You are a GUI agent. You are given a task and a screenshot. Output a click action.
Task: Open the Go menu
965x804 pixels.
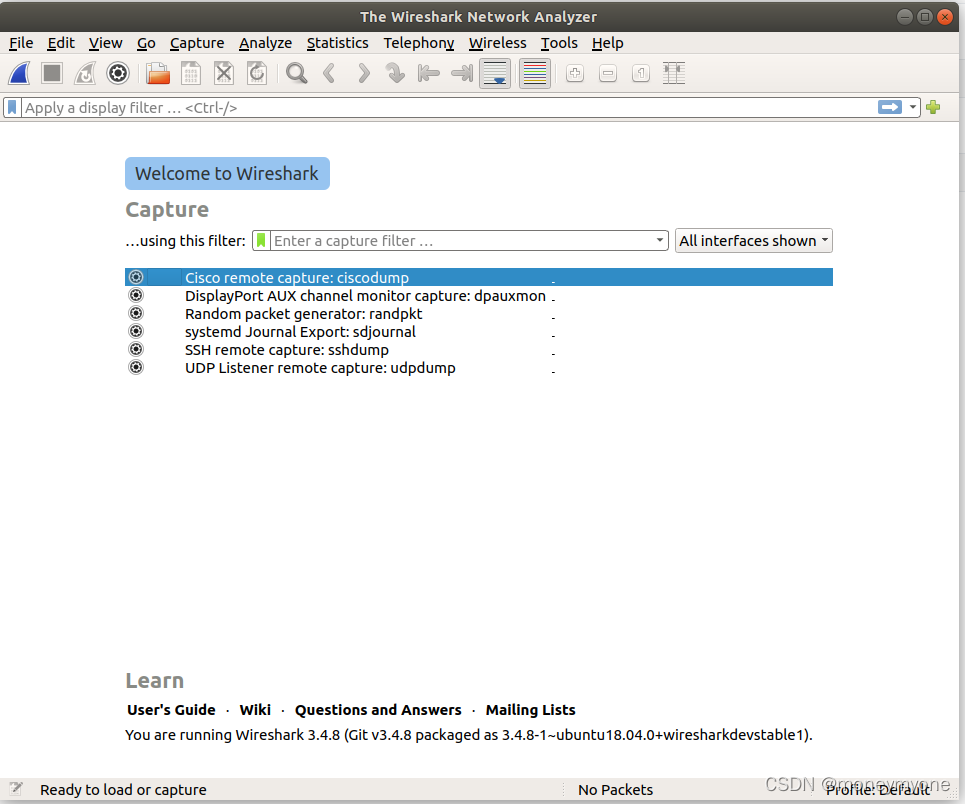coord(146,43)
